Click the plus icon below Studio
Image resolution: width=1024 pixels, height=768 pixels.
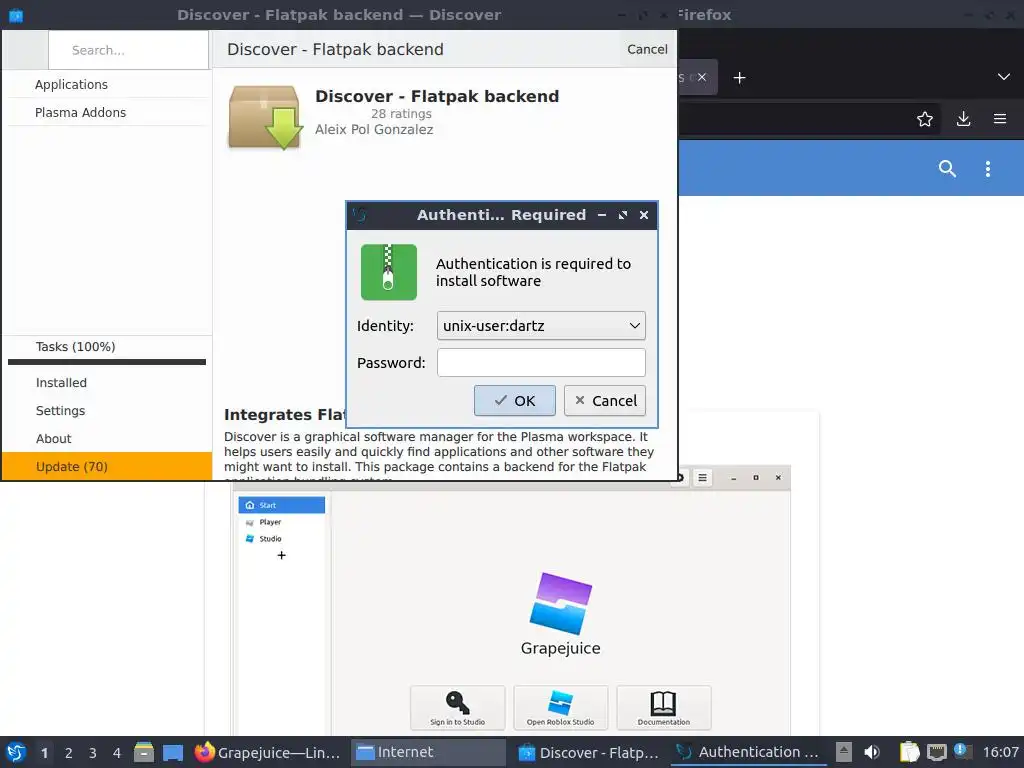pos(281,555)
